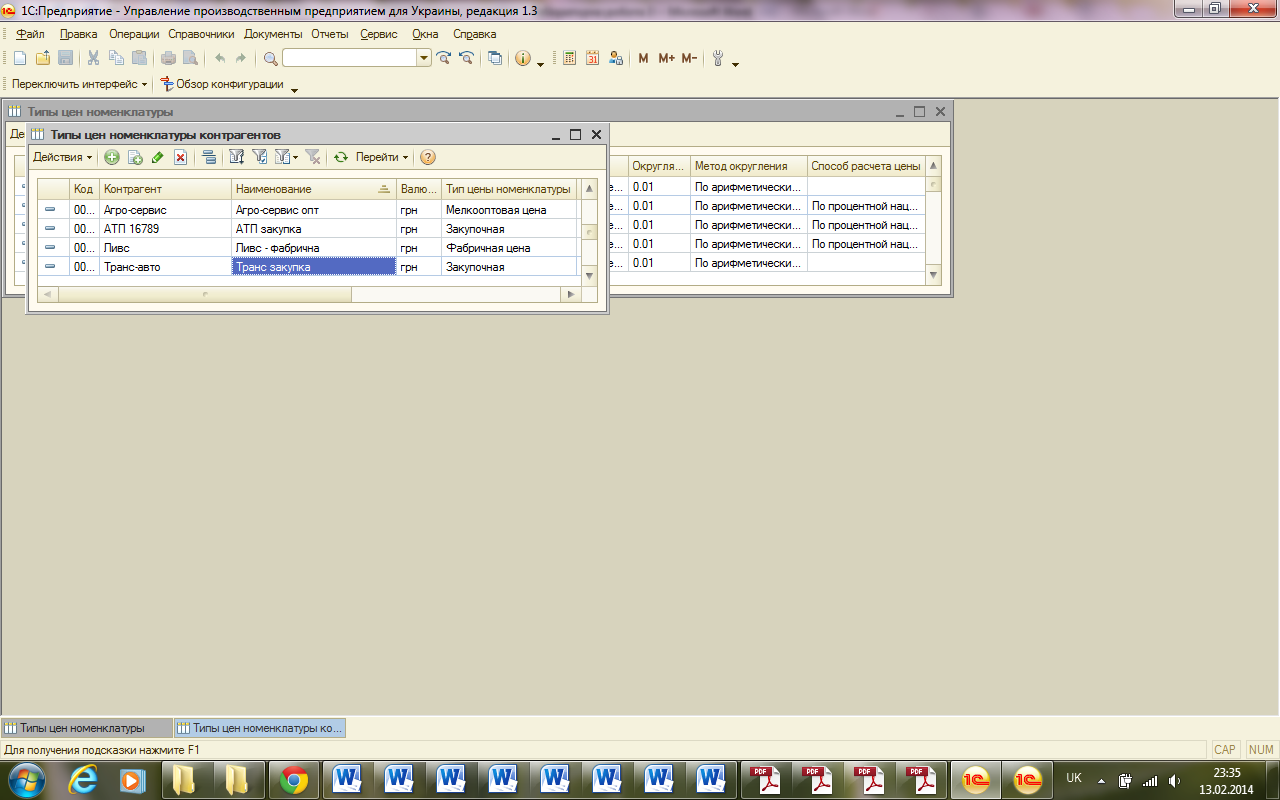Click the disable filter icon
The width and height of the screenshot is (1280, 800).
point(313,157)
